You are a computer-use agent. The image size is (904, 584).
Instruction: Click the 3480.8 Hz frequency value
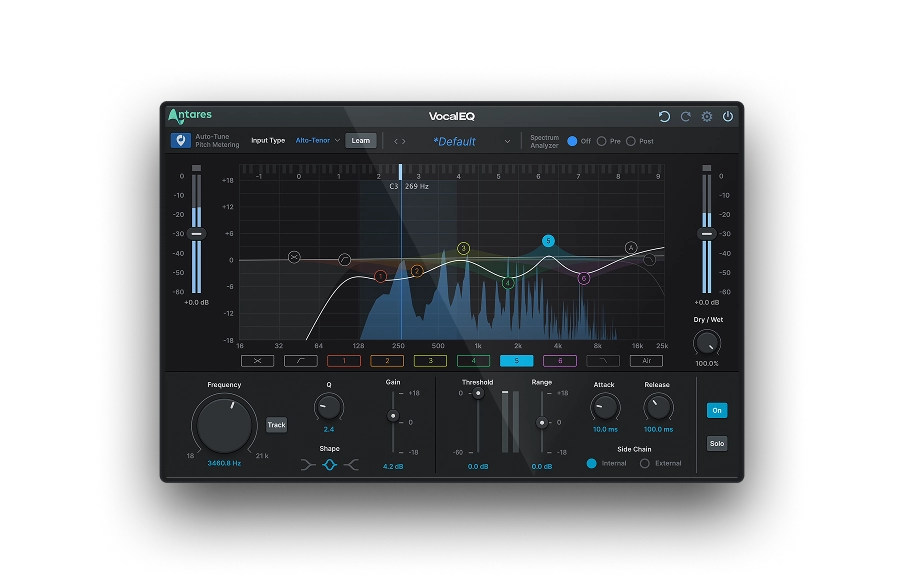(x=224, y=464)
